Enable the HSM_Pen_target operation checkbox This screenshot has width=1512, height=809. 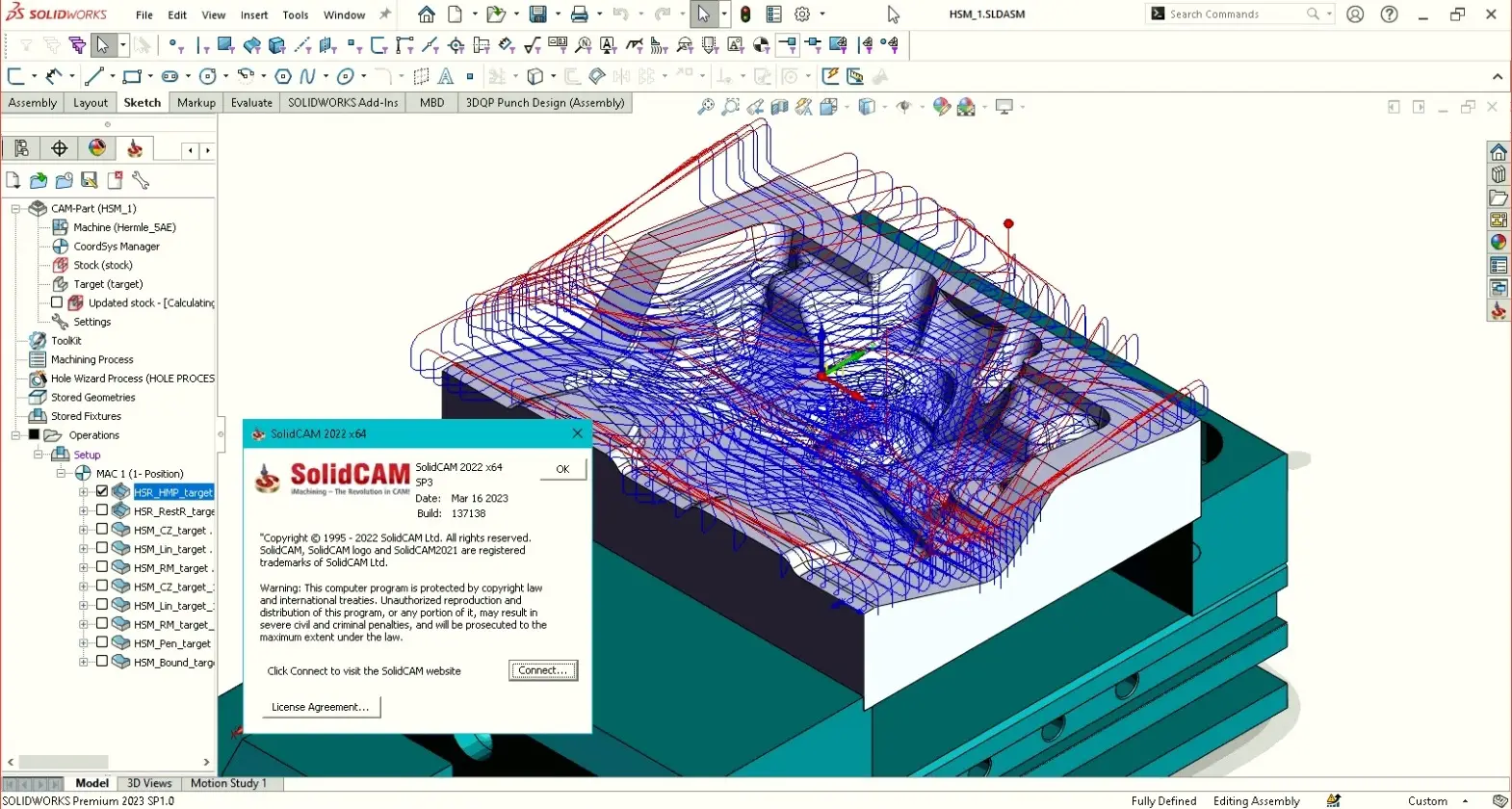click(102, 642)
